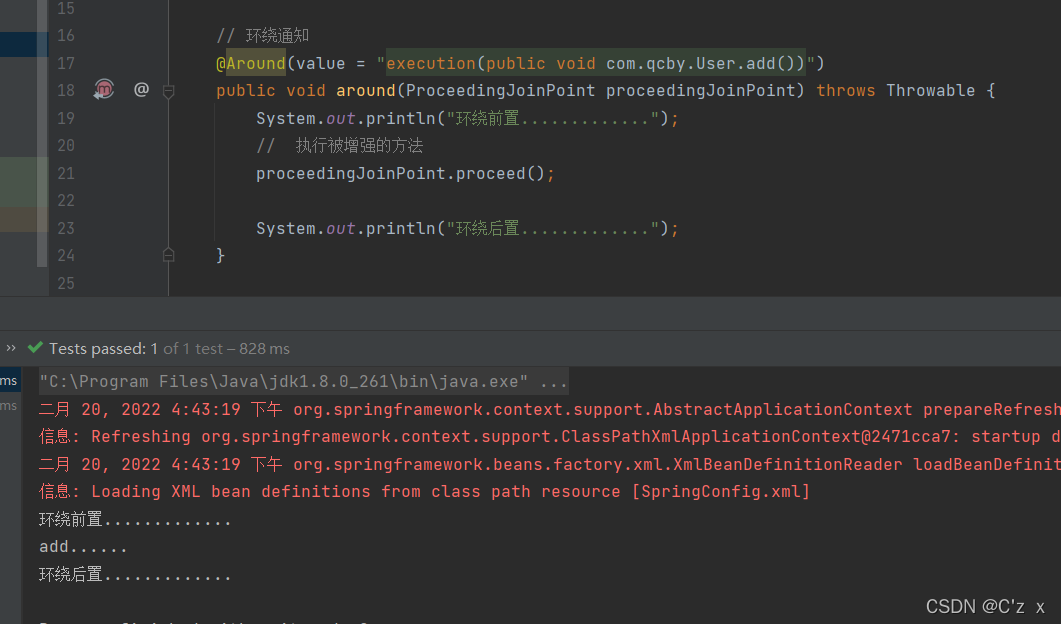This screenshot has width=1061, height=624.
Task: Click the 'Refreshing' ClassPathXmlApplicationContext log line
Action: (550, 437)
